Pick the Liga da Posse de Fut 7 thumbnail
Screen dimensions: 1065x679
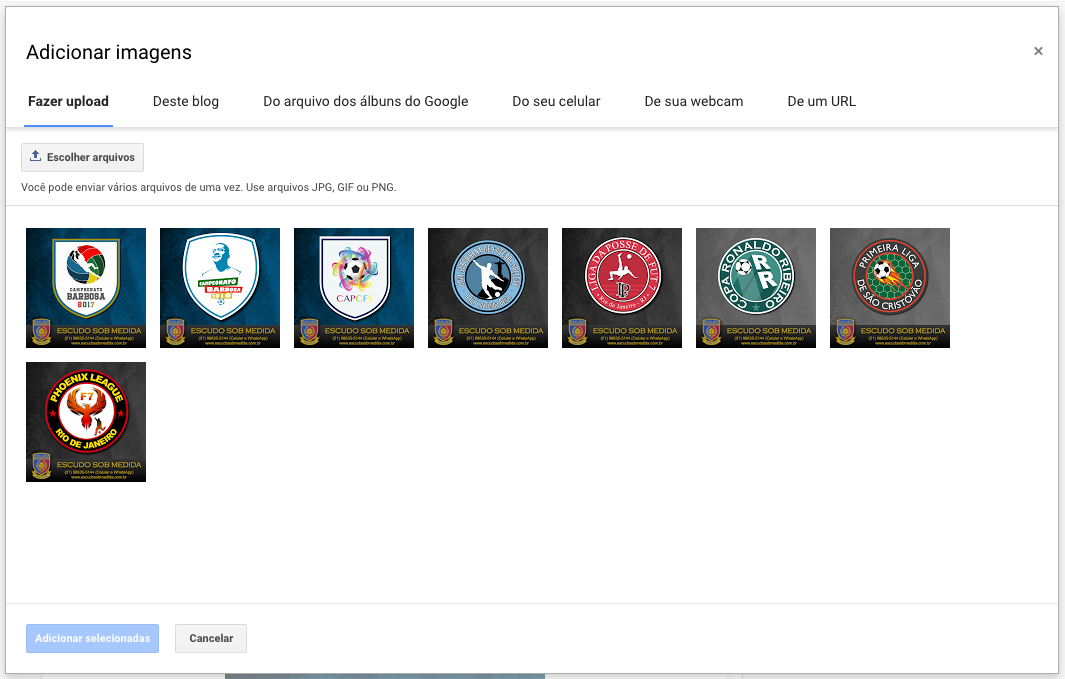coord(621,288)
